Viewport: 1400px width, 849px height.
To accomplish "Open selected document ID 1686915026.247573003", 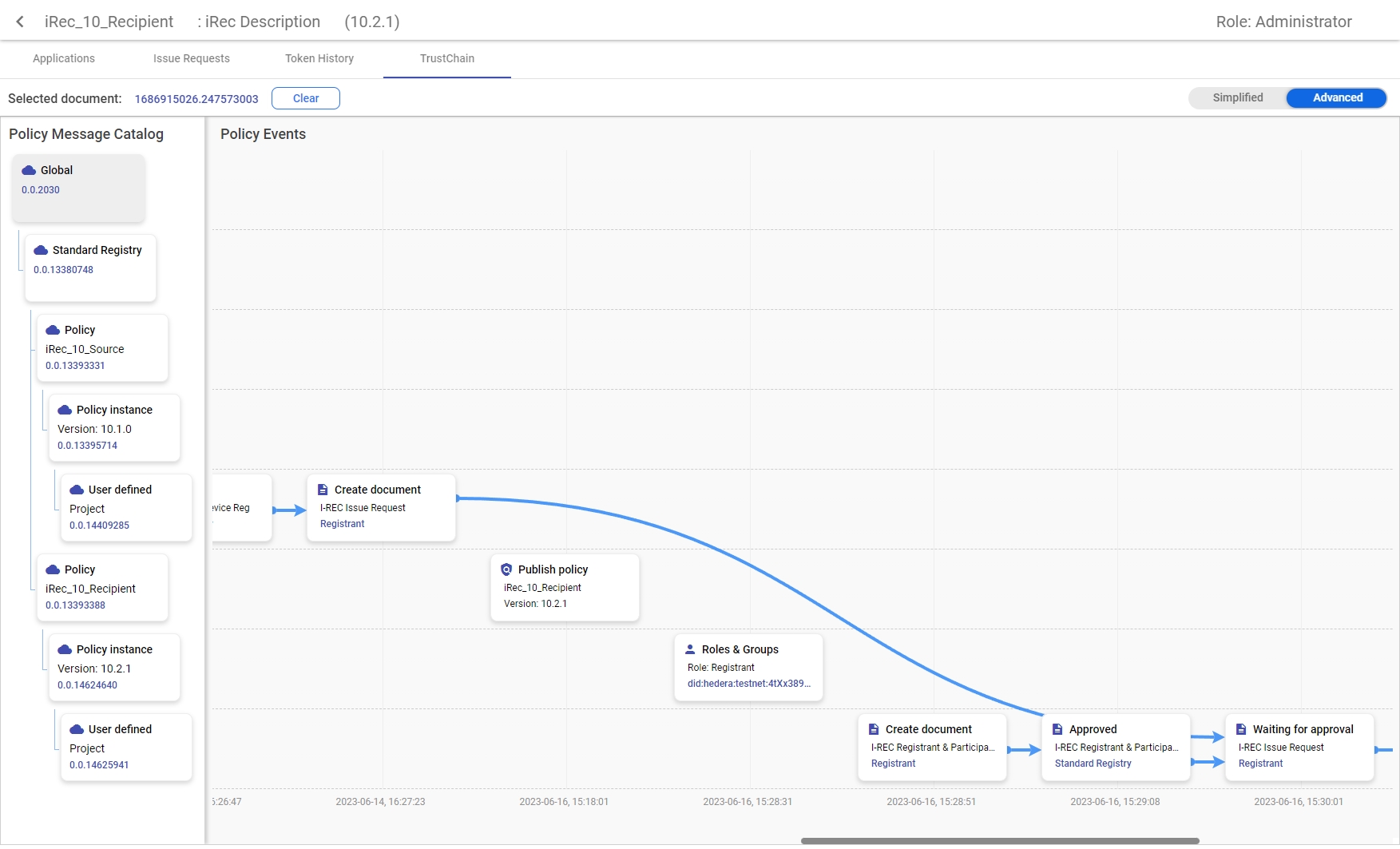I will coord(196,99).
